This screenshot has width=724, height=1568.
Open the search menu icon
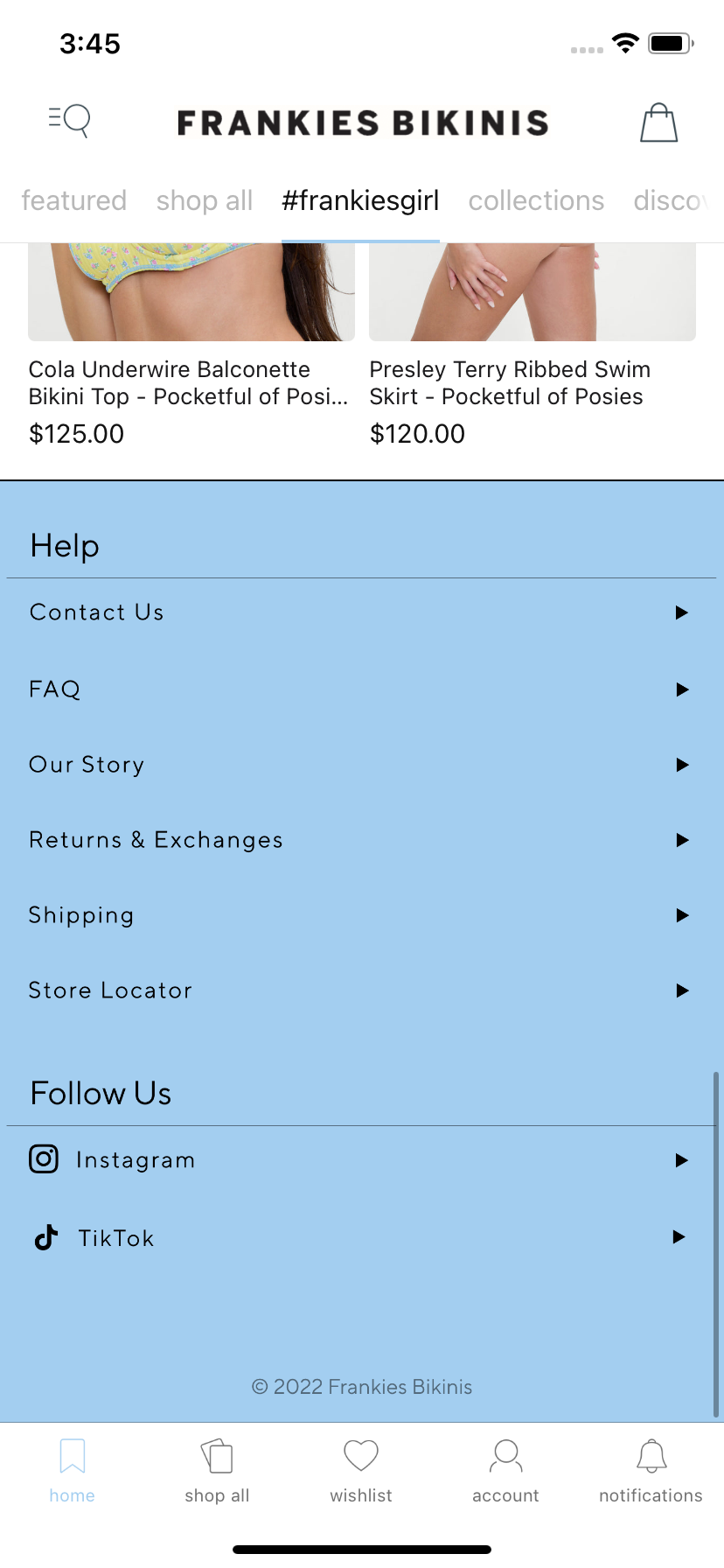tap(70, 121)
